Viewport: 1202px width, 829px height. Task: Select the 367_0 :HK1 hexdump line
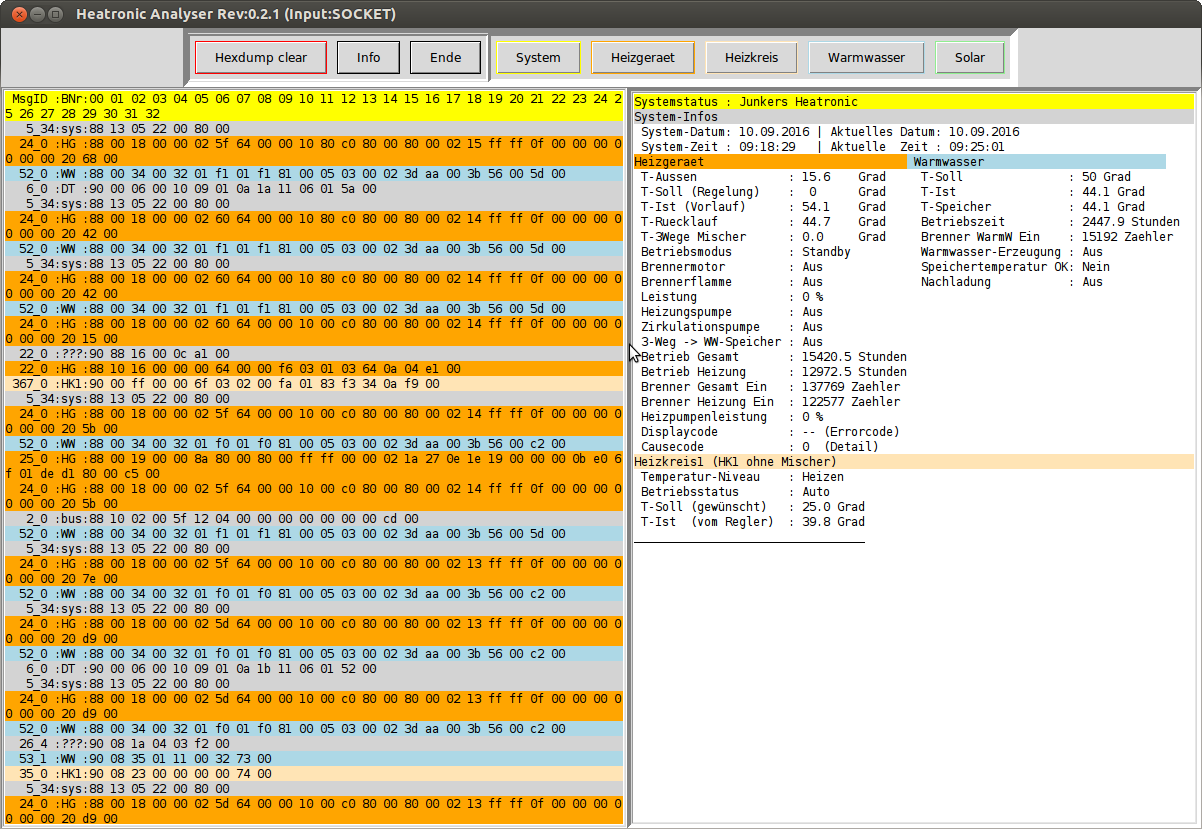(314, 384)
